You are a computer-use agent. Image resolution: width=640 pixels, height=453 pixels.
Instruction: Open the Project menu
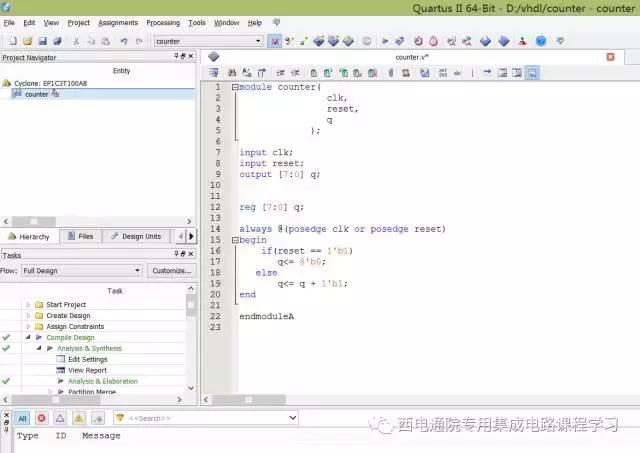pyautogui.click(x=78, y=23)
